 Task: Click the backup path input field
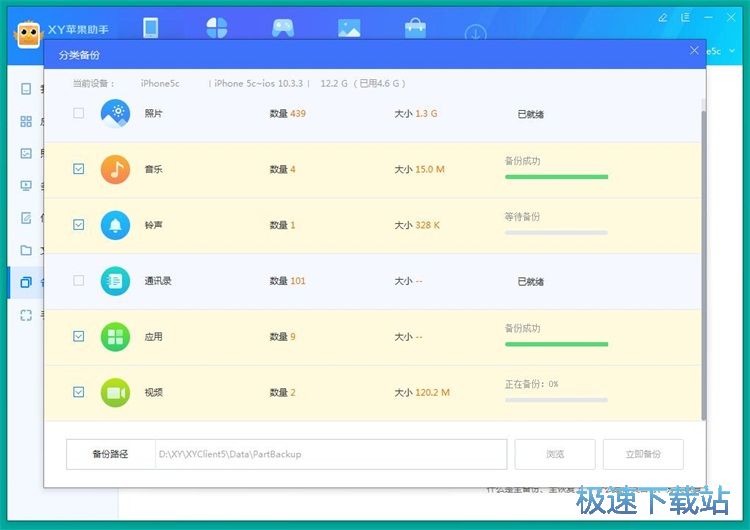pos(330,454)
